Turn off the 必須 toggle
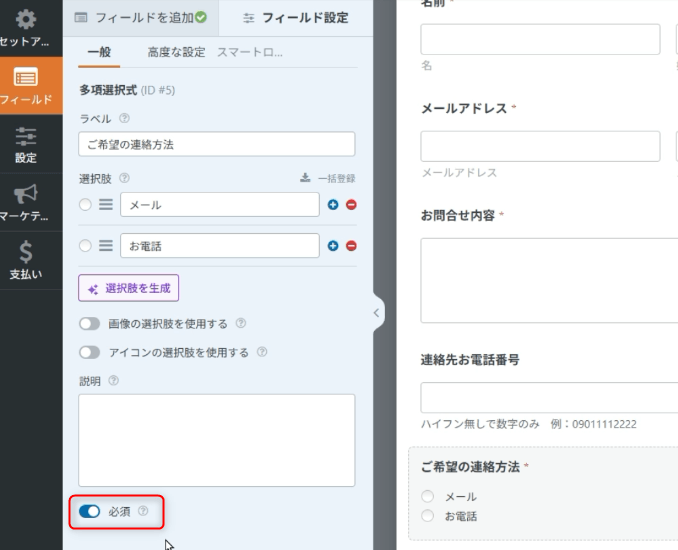This screenshot has height=550, width=678. pyautogui.click(x=90, y=512)
